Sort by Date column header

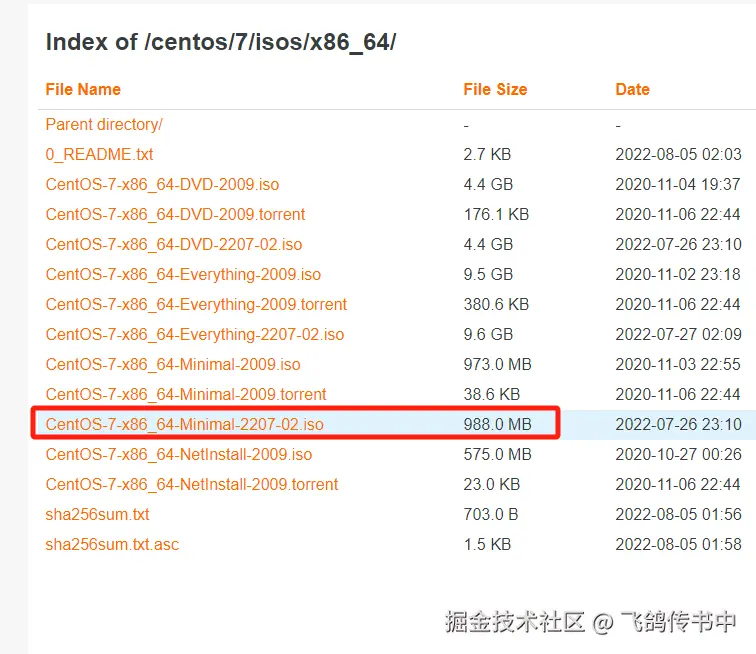(633, 89)
